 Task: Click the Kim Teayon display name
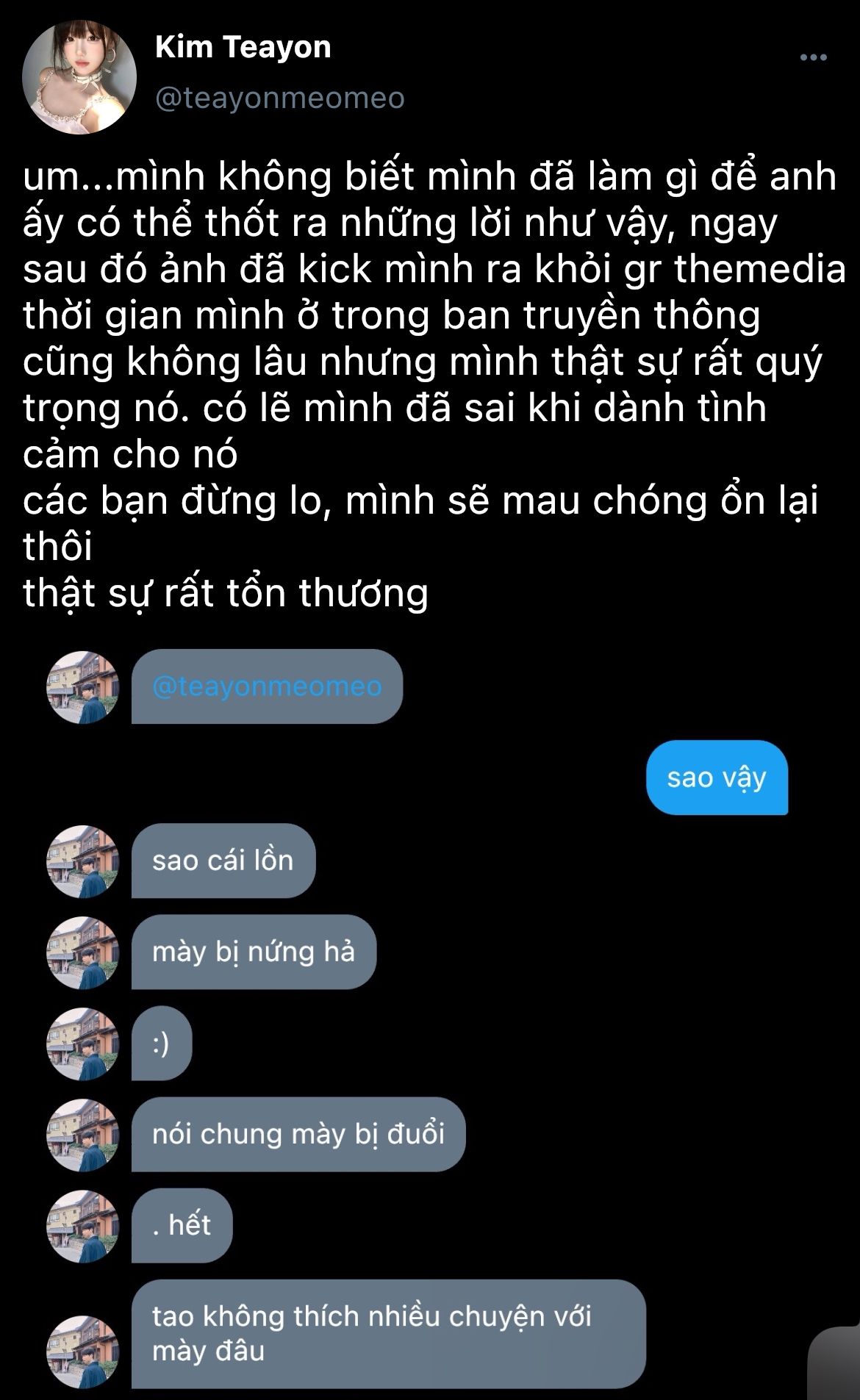243,47
